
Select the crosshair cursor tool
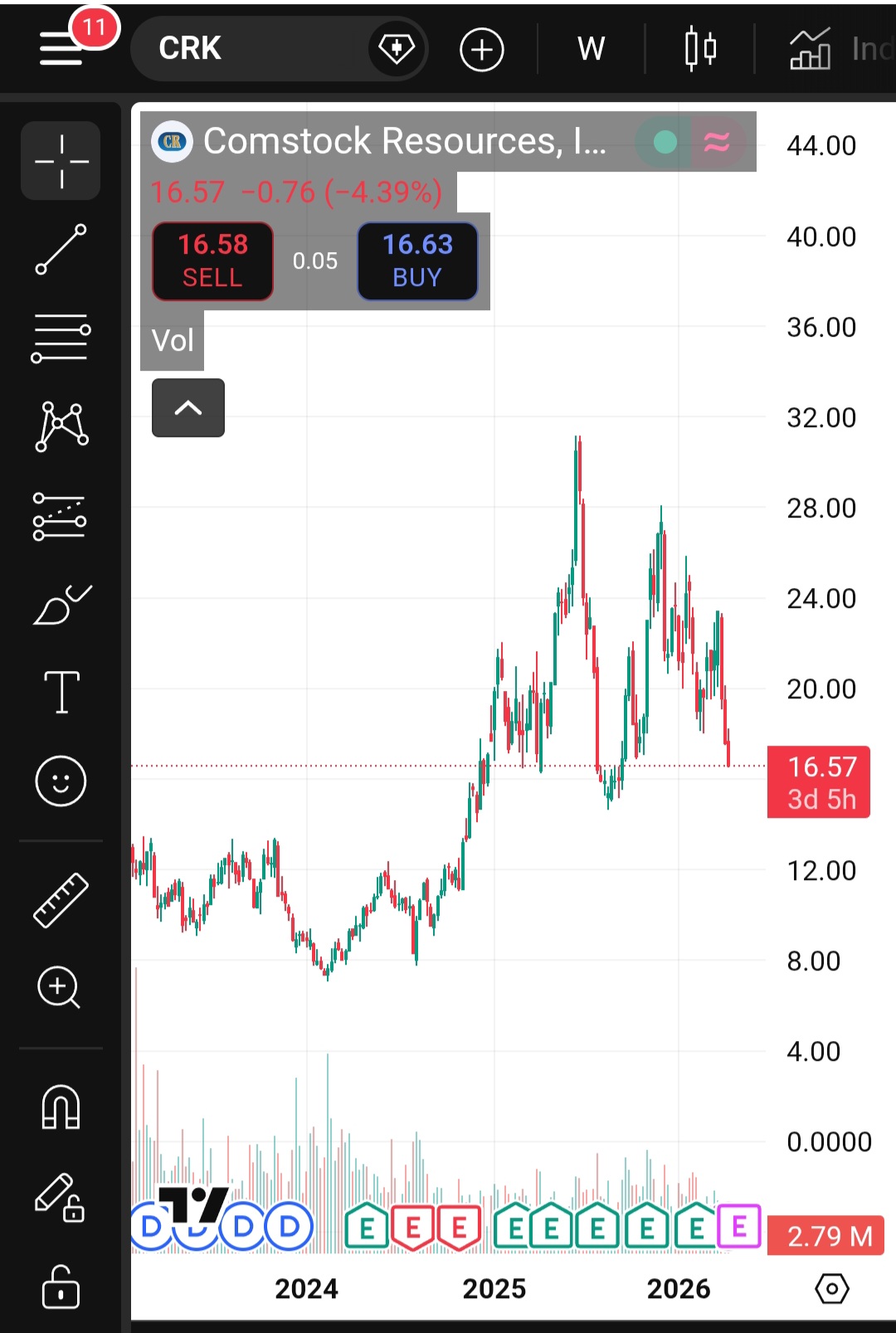click(61, 161)
